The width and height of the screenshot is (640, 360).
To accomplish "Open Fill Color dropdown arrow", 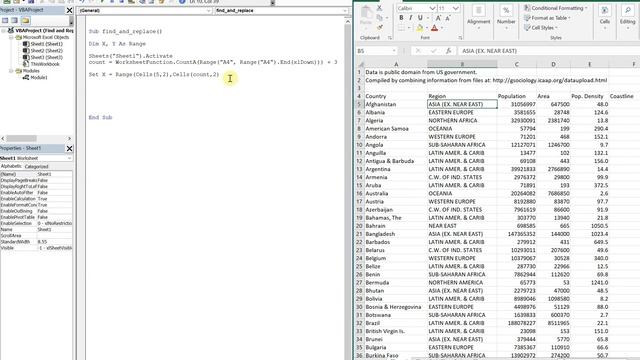I will [x=427, y=28].
